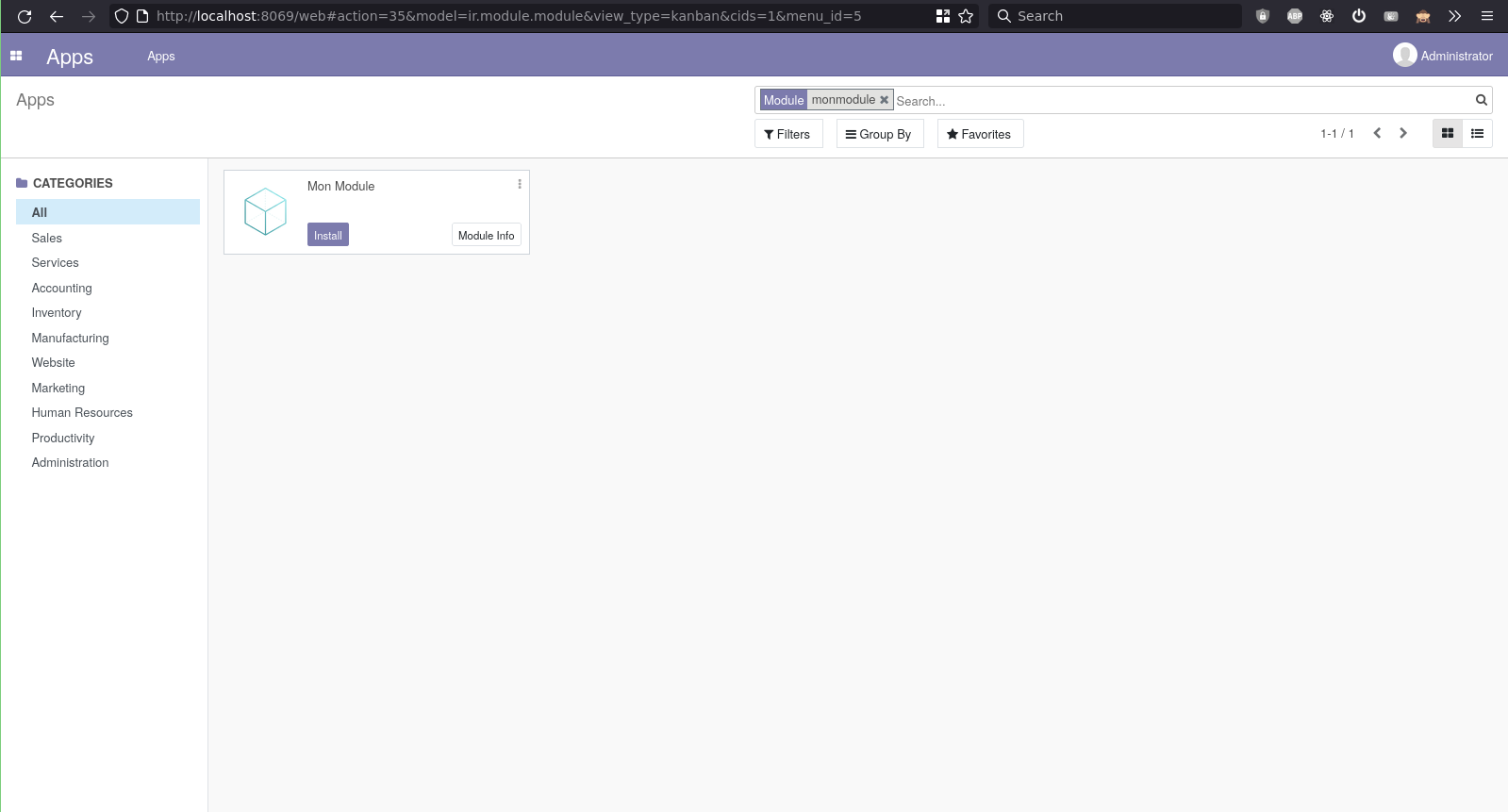Open the Administrator user menu

pos(1443,57)
